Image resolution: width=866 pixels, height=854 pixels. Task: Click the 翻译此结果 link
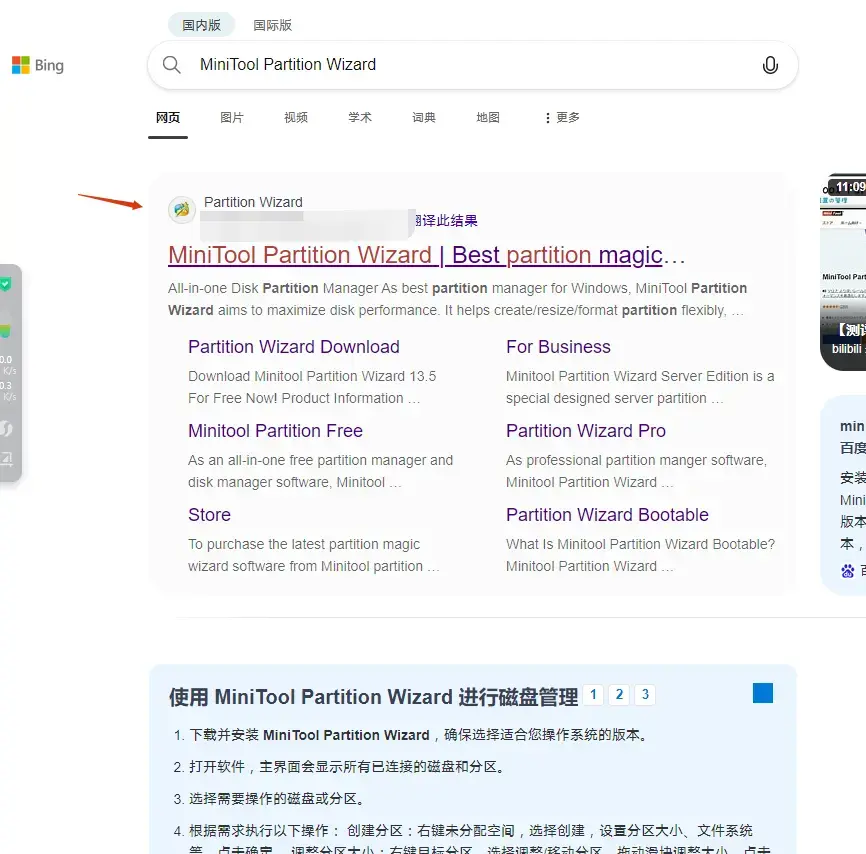(x=446, y=221)
